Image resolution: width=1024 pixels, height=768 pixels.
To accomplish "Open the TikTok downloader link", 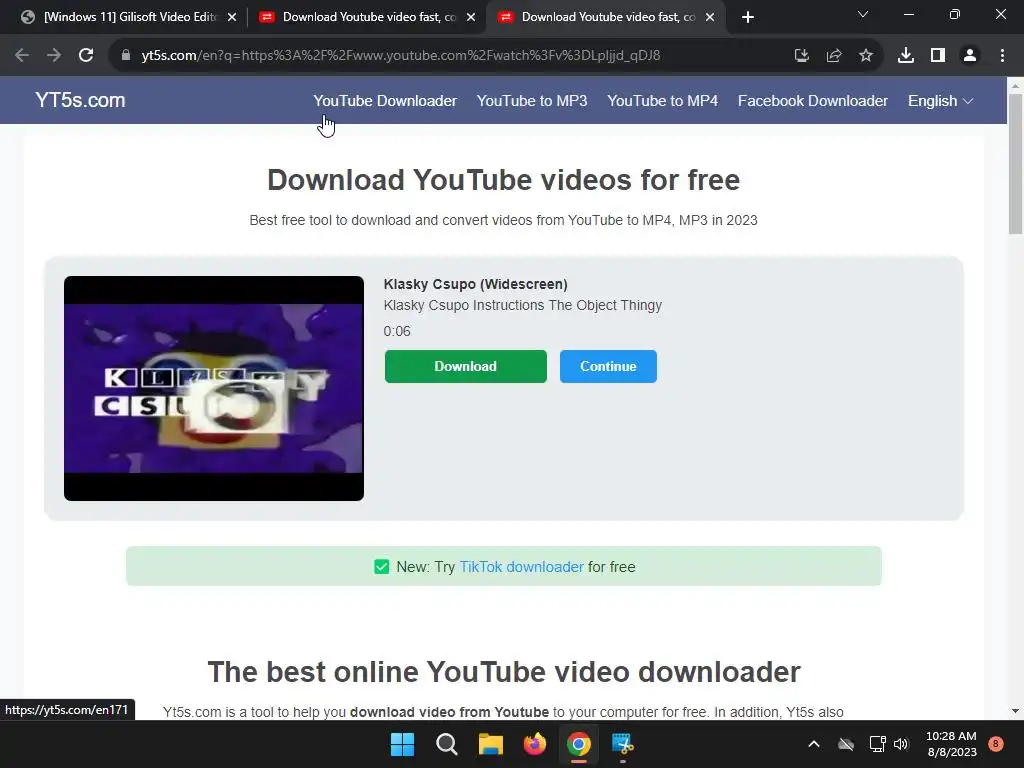I will coord(521,567).
